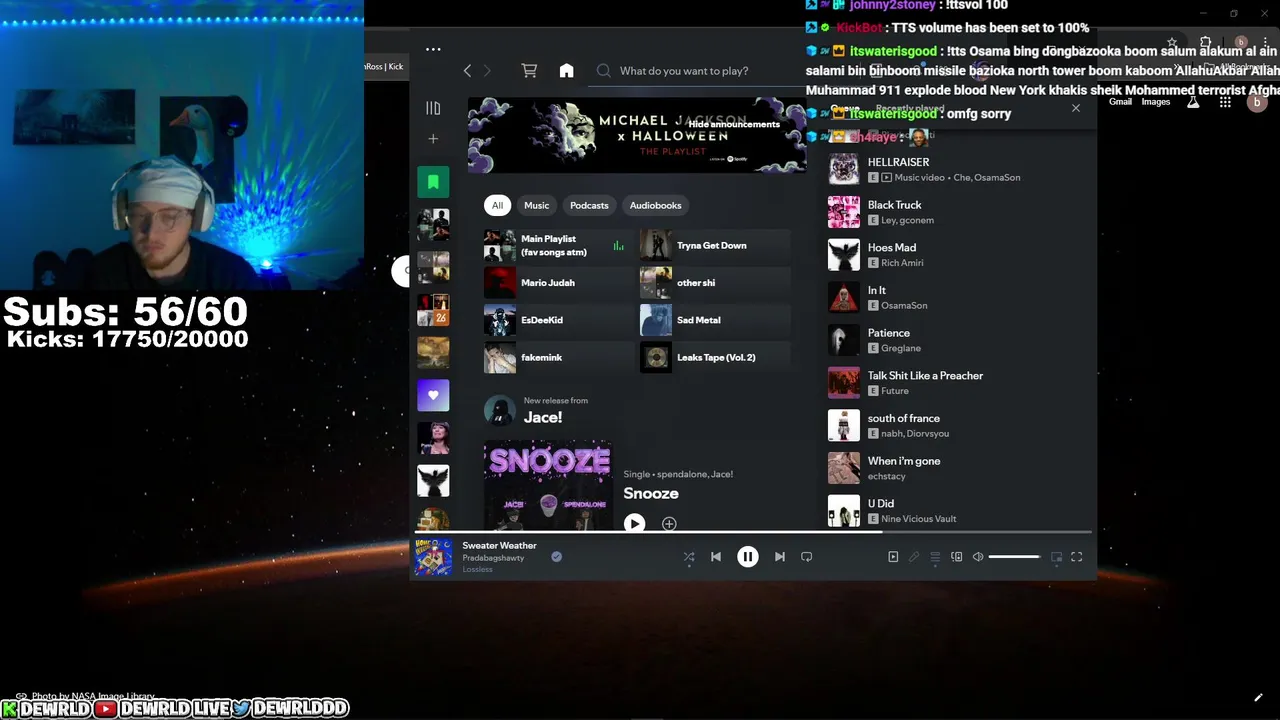1280x720 pixels.
Task: Enter full screen mode icon
Action: (1077, 557)
